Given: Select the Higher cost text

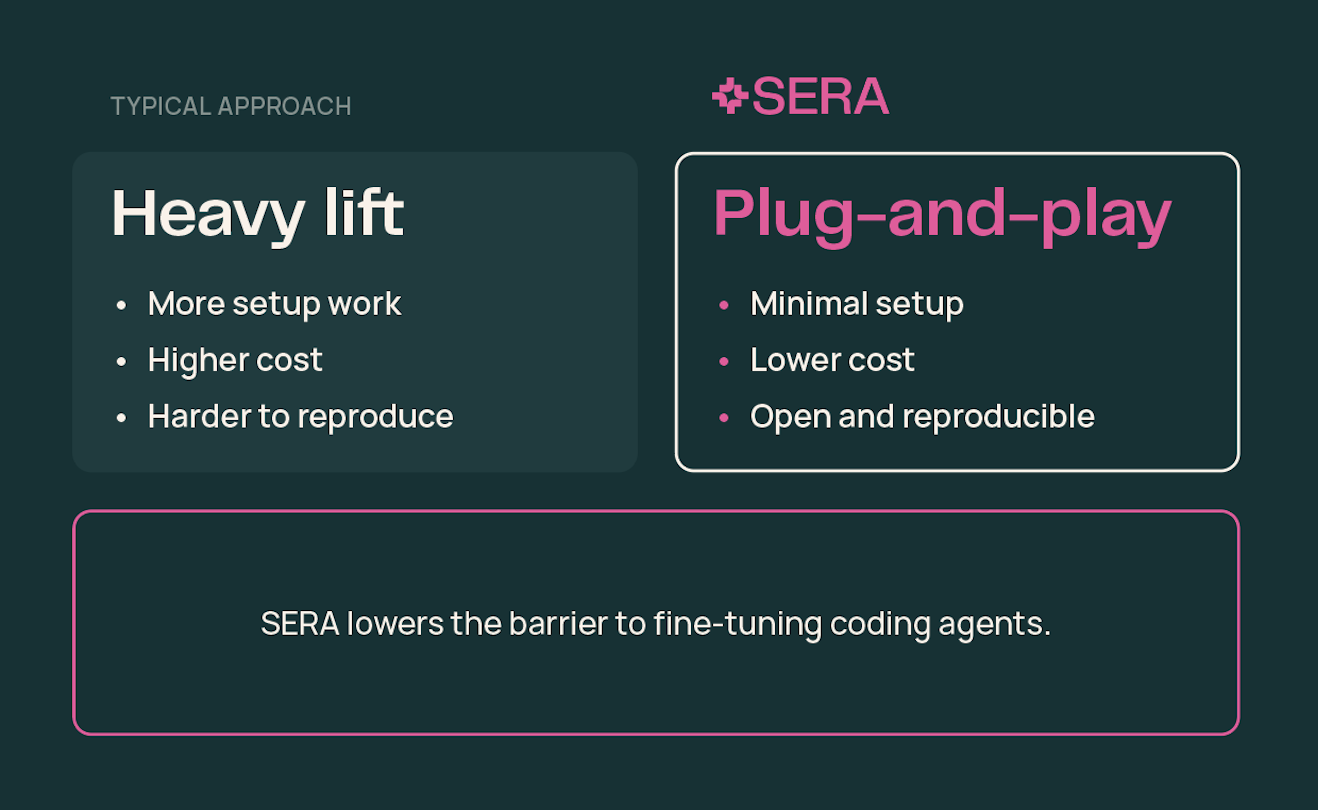Looking at the screenshot, I should (235, 360).
